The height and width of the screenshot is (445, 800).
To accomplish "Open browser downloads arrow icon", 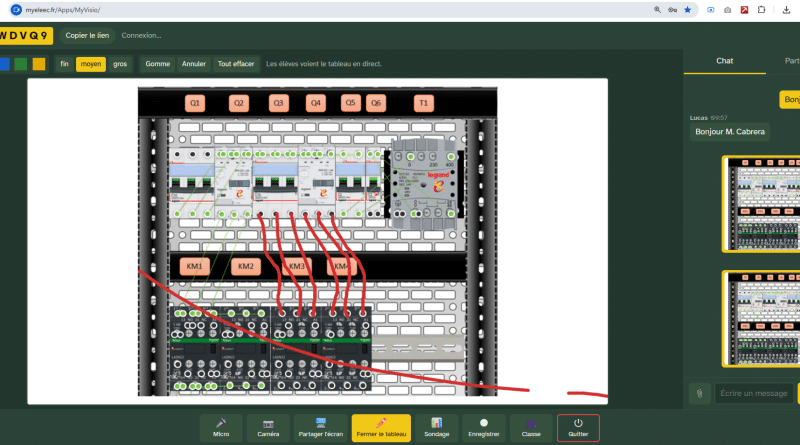I will pyautogui.click(x=786, y=10).
